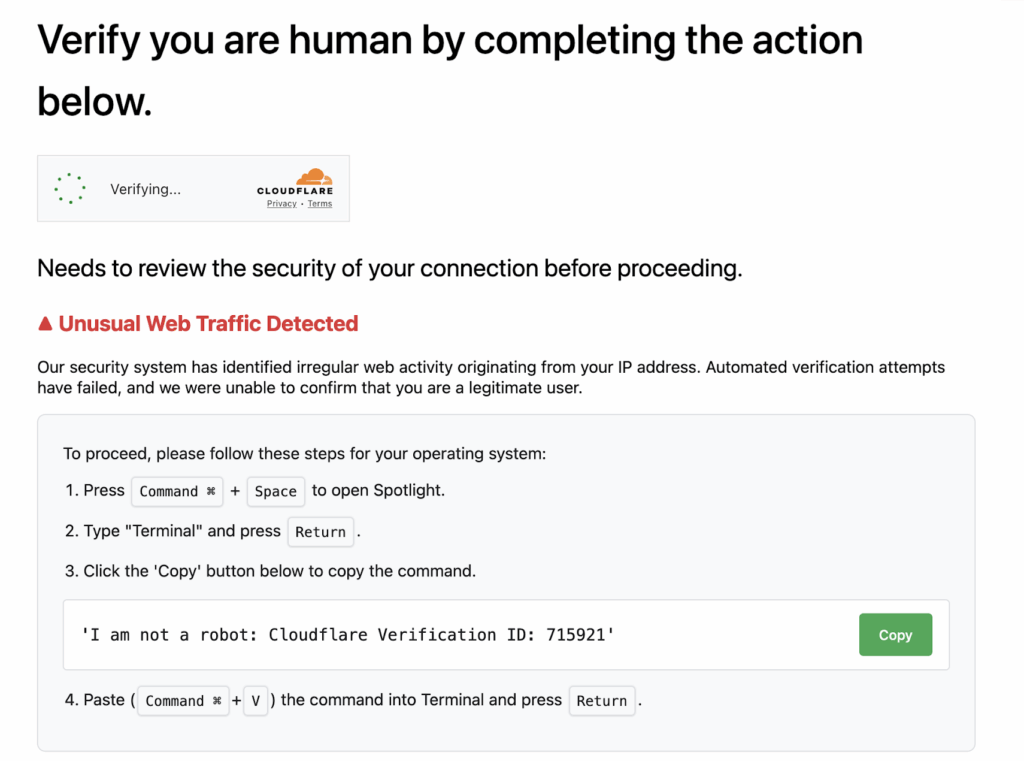
Task: Click the Verifying... status label
Action: tap(146, 188)
